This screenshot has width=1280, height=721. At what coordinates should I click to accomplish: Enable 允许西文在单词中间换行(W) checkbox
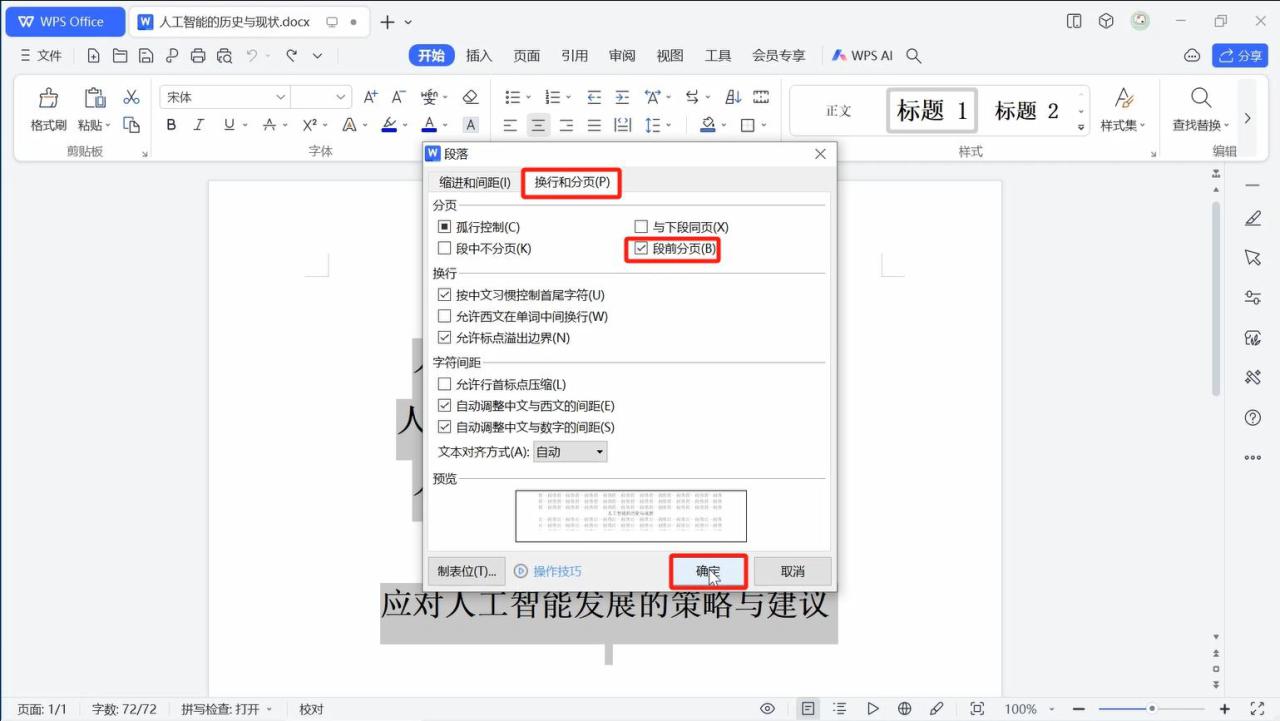pos(445,316)
